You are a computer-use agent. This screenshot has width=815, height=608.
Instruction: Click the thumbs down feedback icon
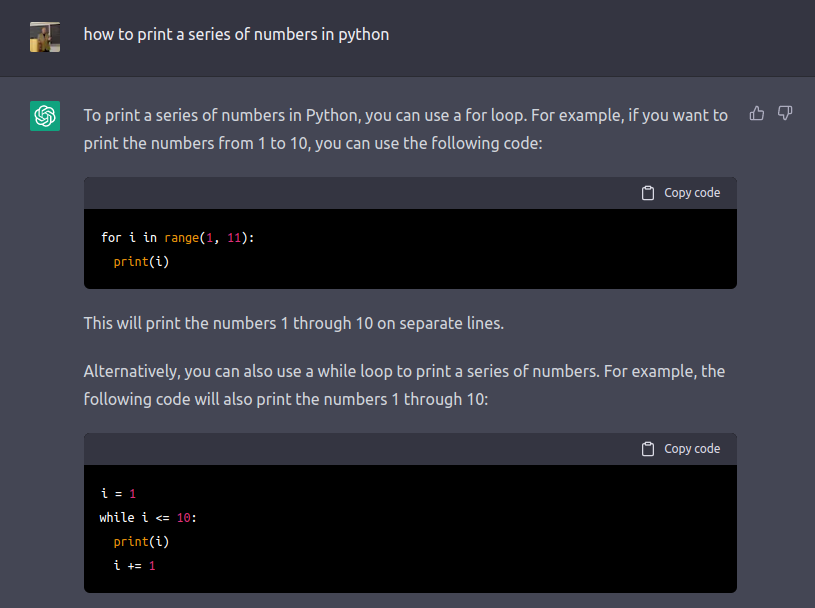point(785,113)
